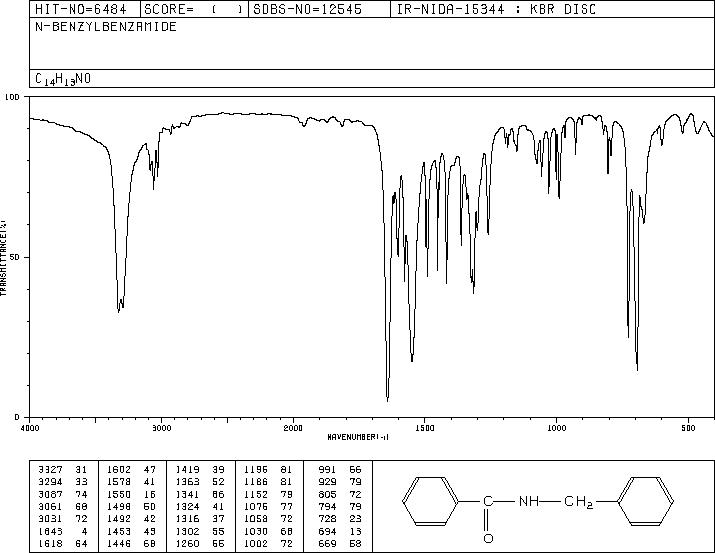Image resolution: width=715 pixels, height=553 pixels.
Task: Click the 1316 peak table entry
Action: click(x=200, y=519)
